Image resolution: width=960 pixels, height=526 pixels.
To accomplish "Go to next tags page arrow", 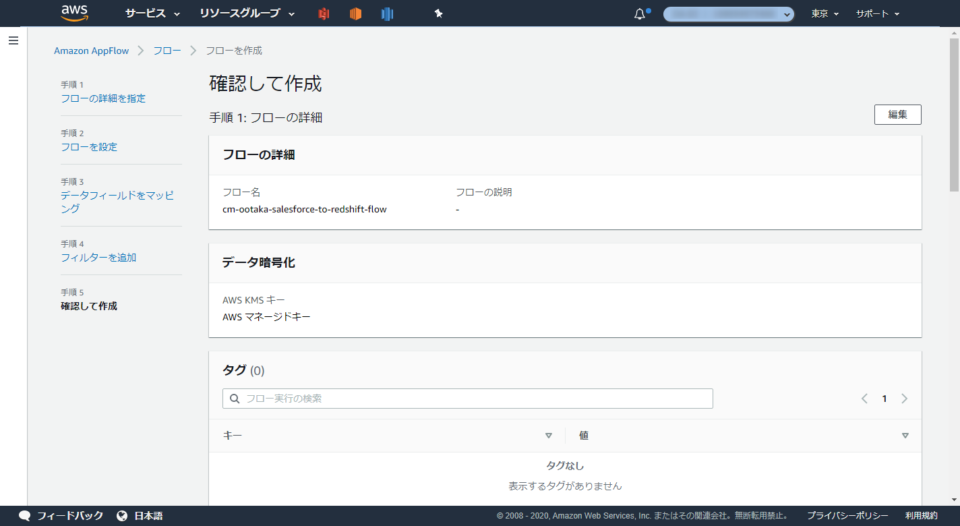I will [904, 399].
